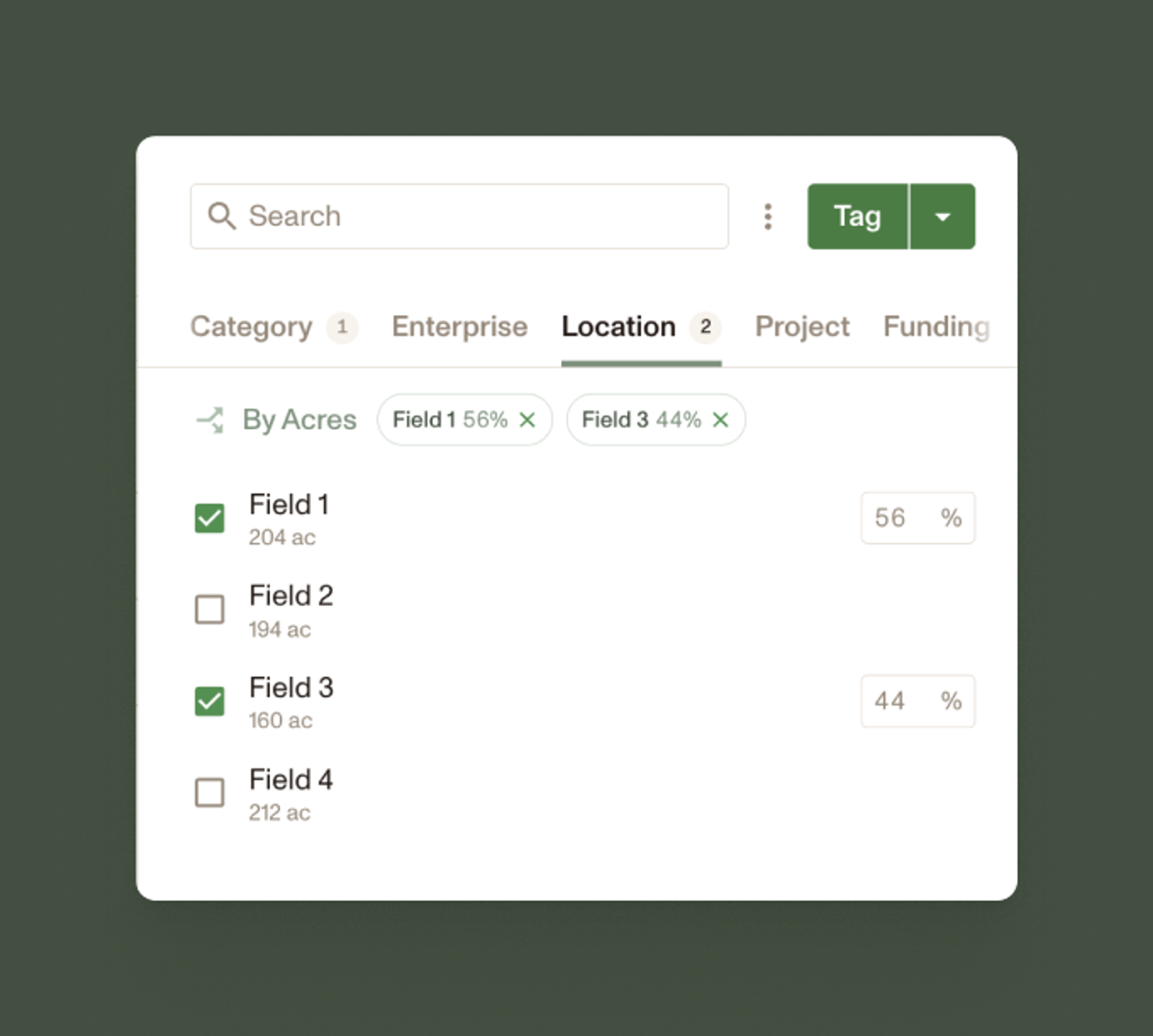Uncheck the Field 1 checkbox
Viewport: 1153px width, 1036px height.
click(x=209, y=518)
